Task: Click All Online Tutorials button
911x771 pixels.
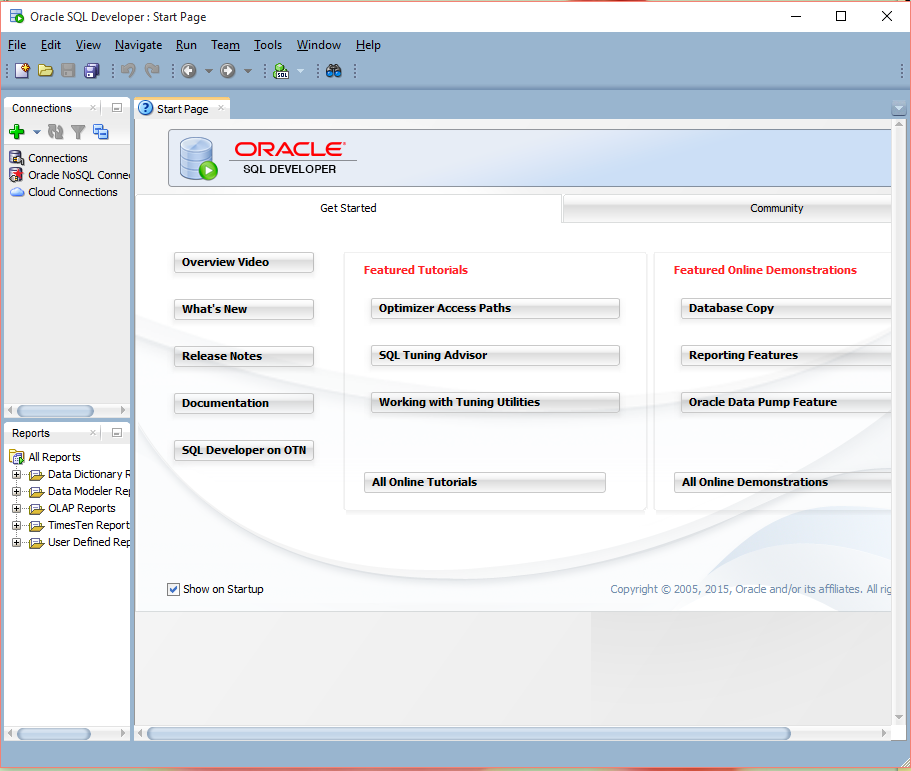Action: coord(485,482)
